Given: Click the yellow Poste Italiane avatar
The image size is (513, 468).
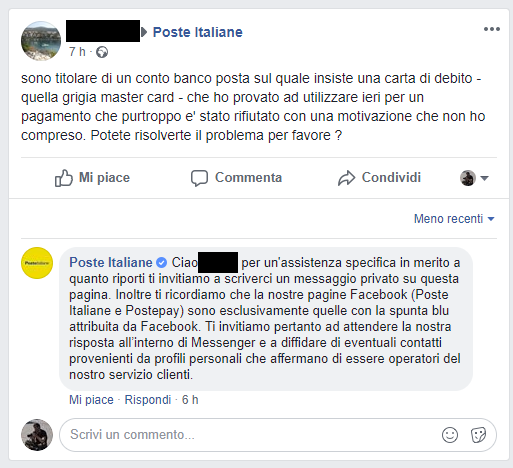Looking at the screenshot, I should click(x=37, y=263).
